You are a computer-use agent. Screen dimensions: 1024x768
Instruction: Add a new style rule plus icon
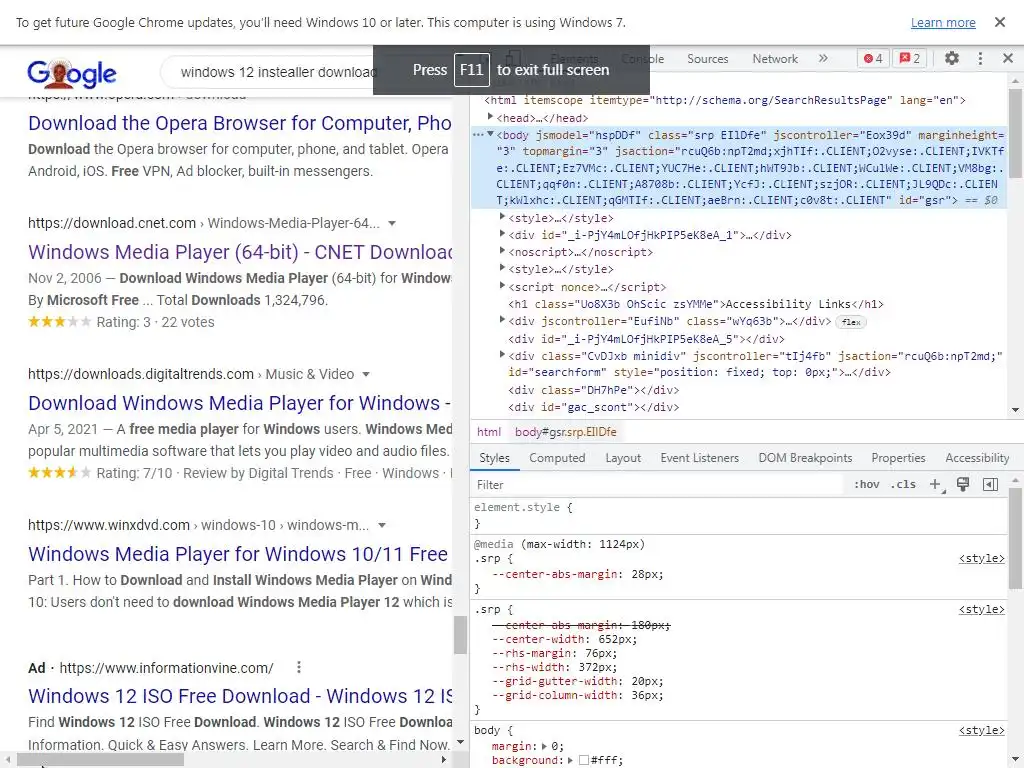coord(936,485)
